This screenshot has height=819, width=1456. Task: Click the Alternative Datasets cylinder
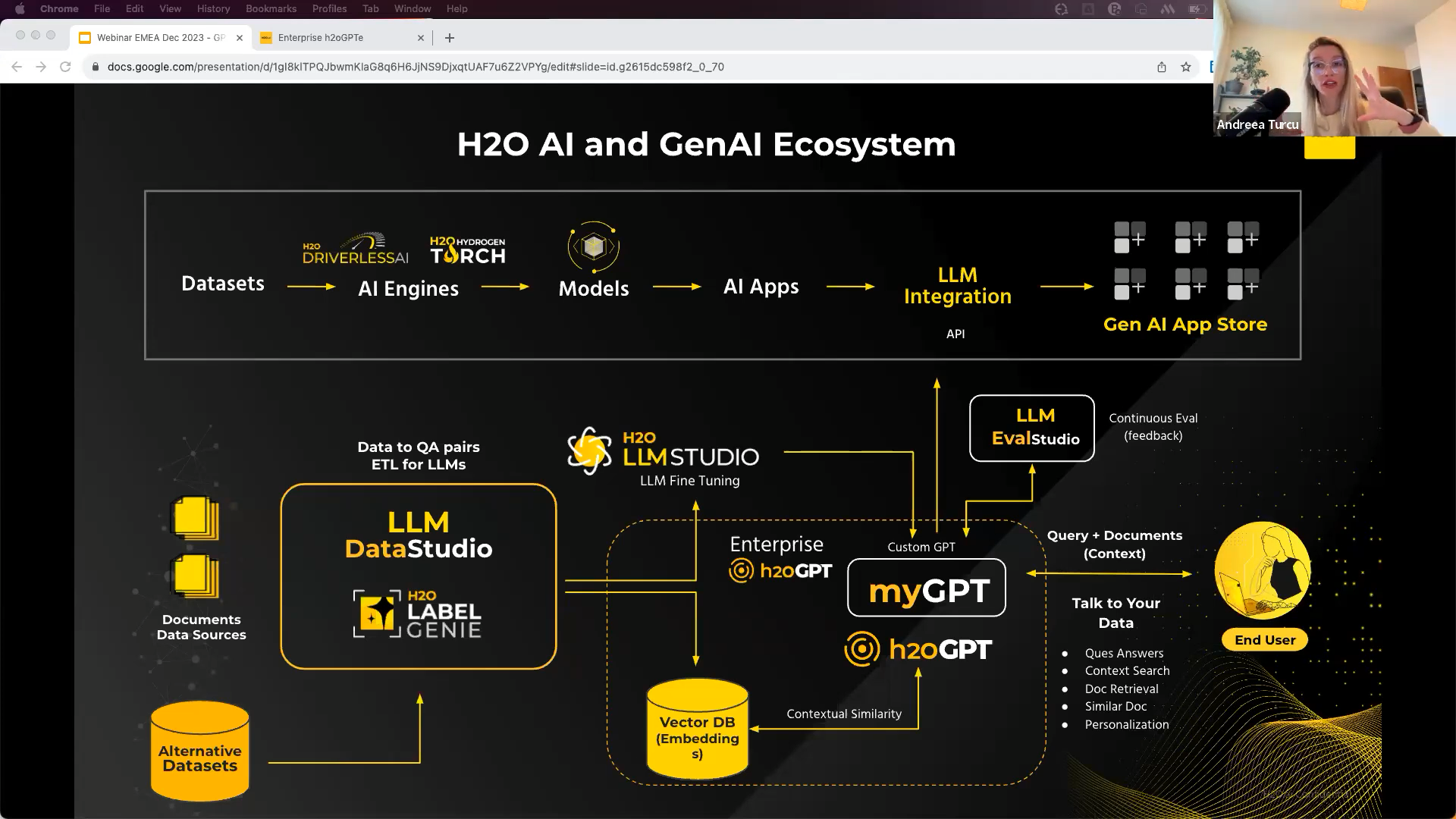pyautogui.click(x=200, y=751)
